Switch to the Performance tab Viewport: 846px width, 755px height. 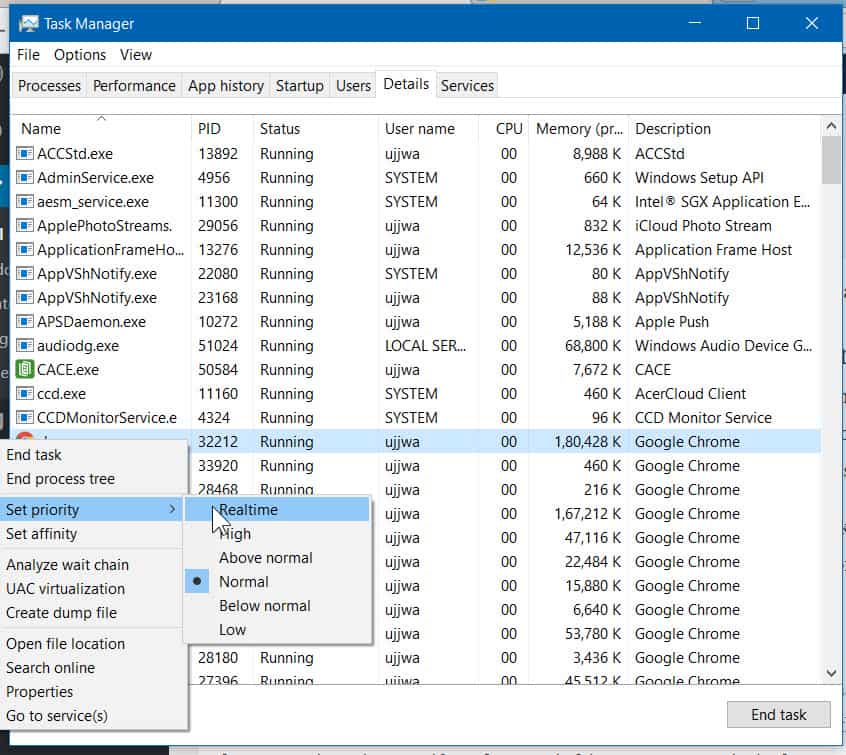coord(134,86)
